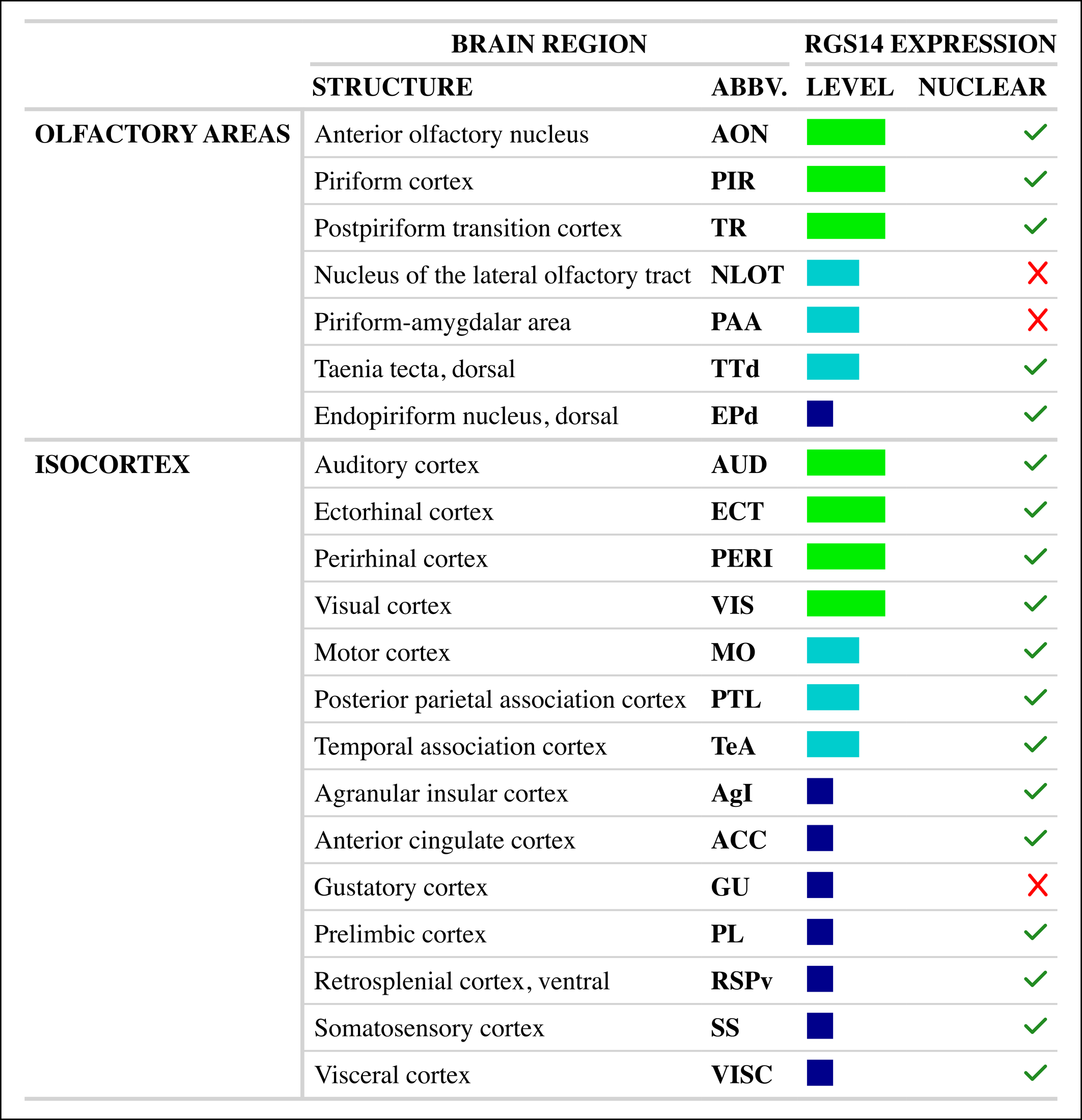Image resolution: width=1082 pixels, height=1120 pixels.
Task: Click the dark blue square for Prelimbic cortex
Action: click(x=820, y=933)
